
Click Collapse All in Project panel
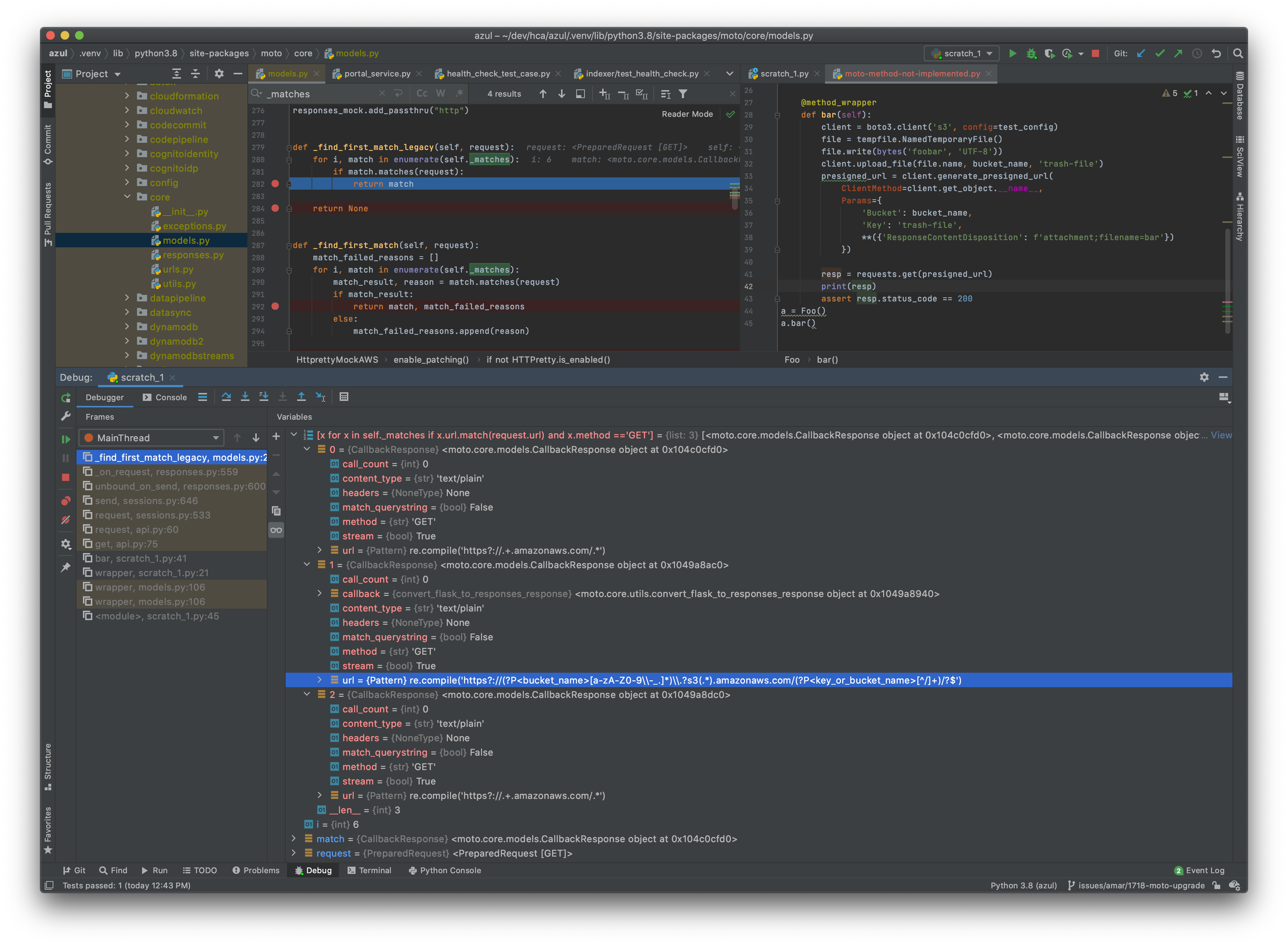[x=195, y=74]
